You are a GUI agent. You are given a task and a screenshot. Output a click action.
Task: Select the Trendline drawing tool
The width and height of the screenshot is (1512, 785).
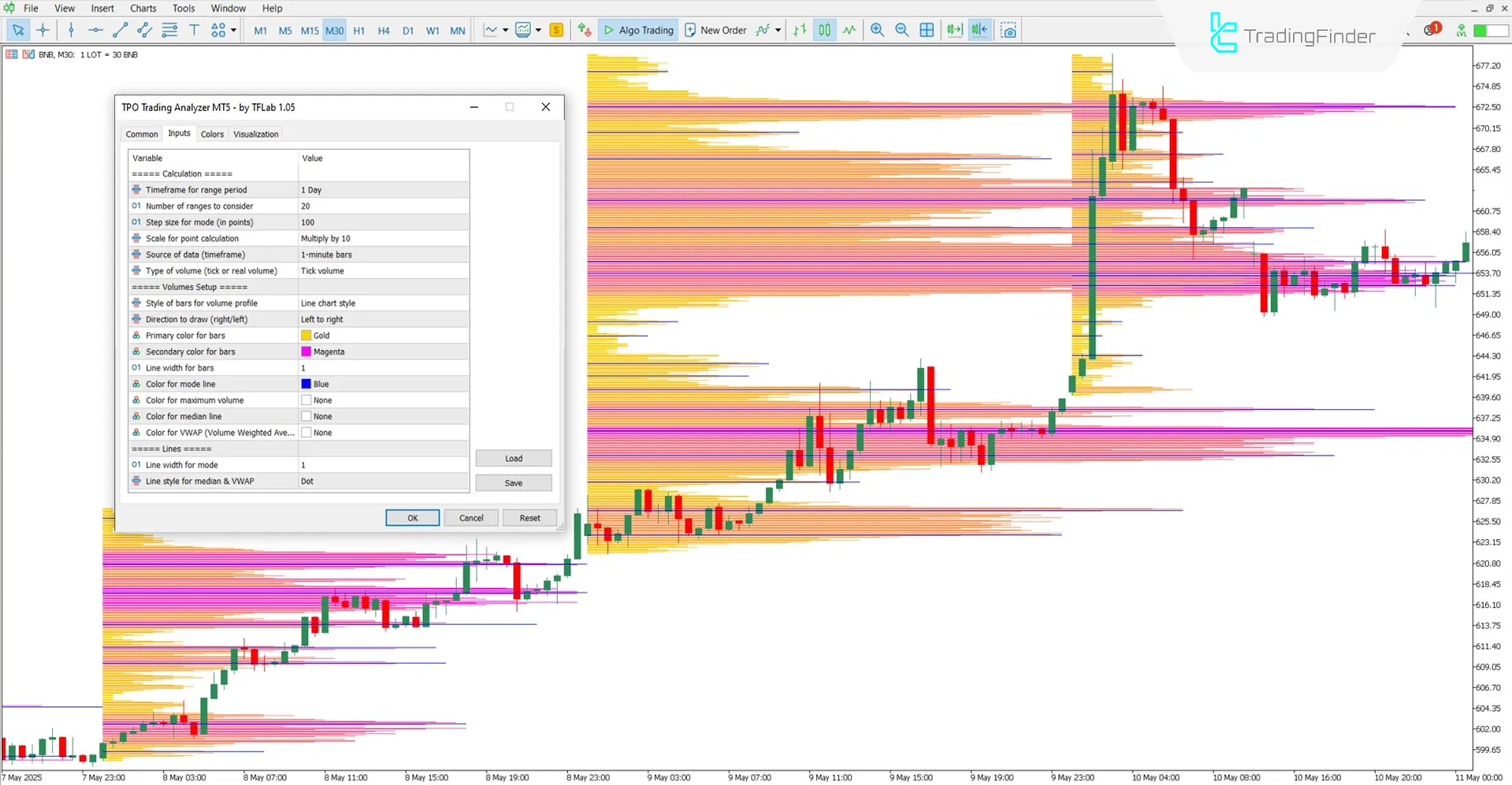[x=120, y=30]
